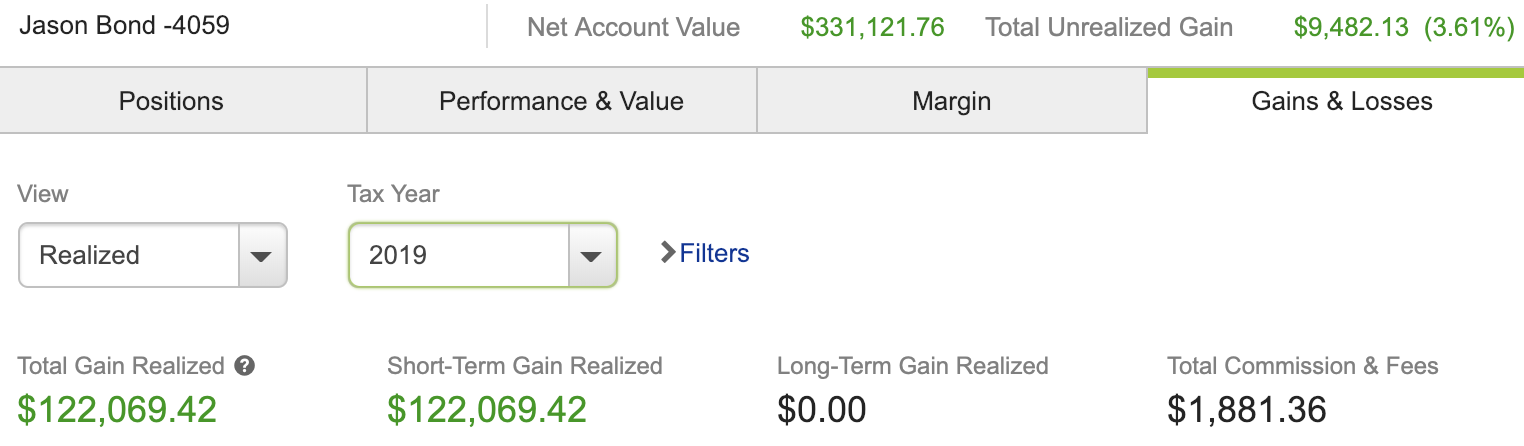Expand the Filters section
Viewport: 1524px width, 446px height.
click(x=704, y=253)
